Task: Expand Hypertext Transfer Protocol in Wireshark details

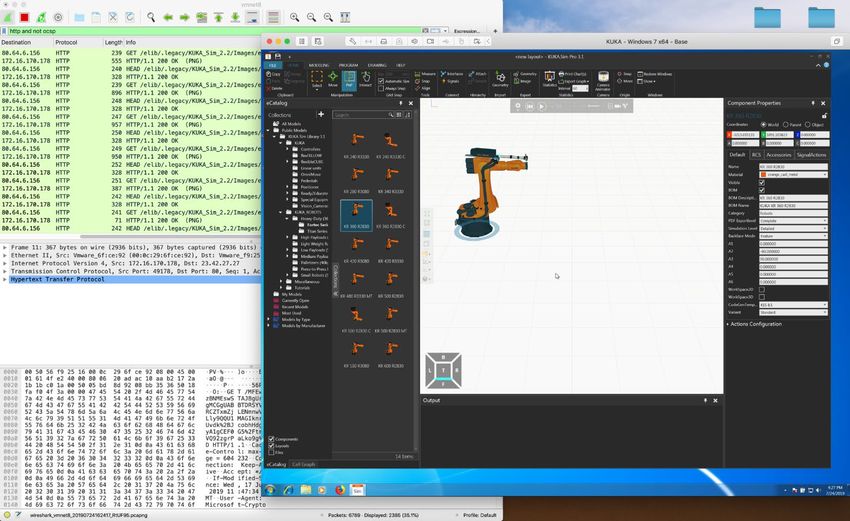Action: tap(5, 279)
